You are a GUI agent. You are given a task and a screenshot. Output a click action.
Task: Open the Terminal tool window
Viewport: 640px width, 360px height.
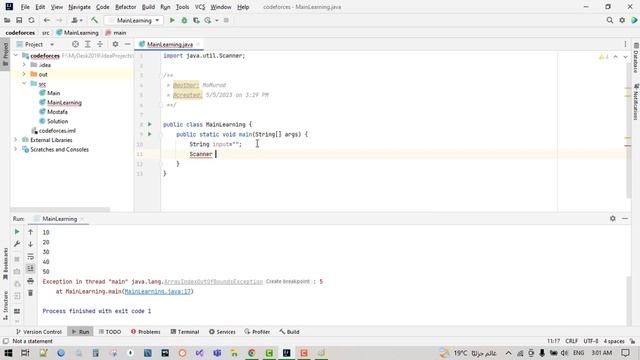(184, 332)
